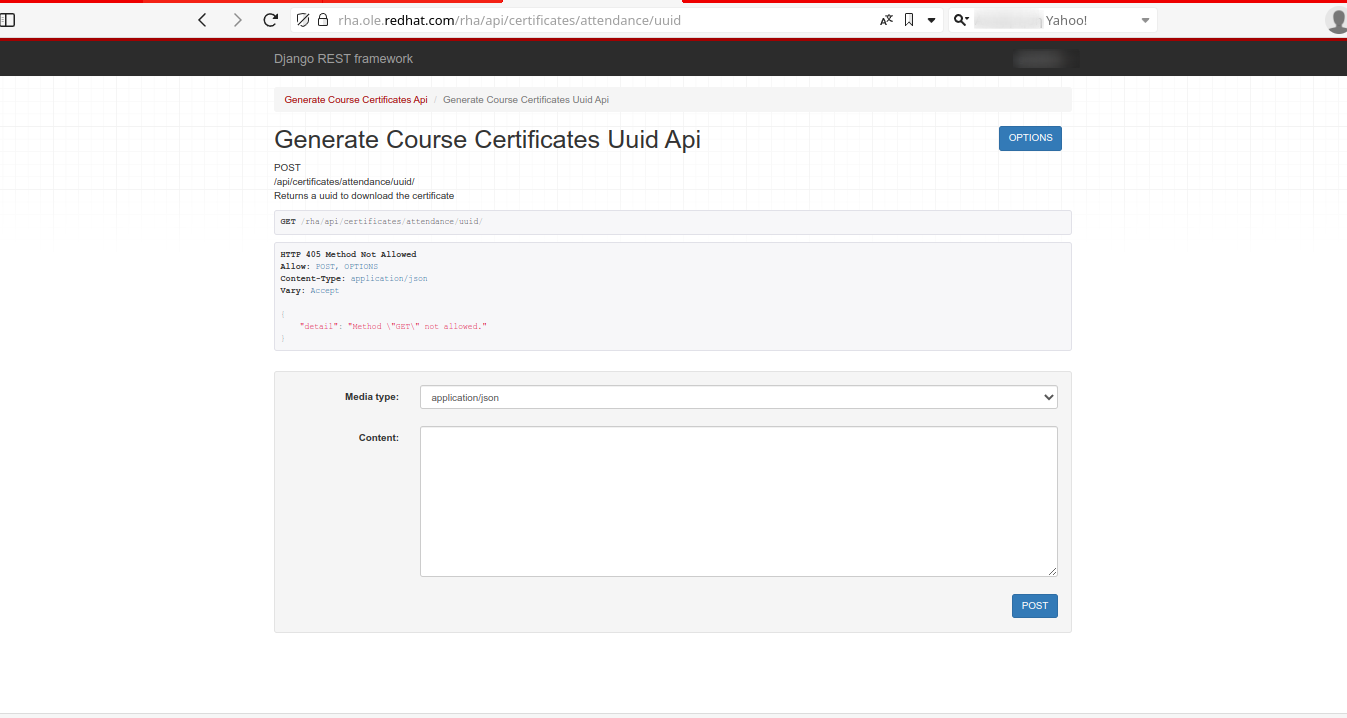Reload the current page
This screenshot has height=718, width=1347.
tap(270, 20)
